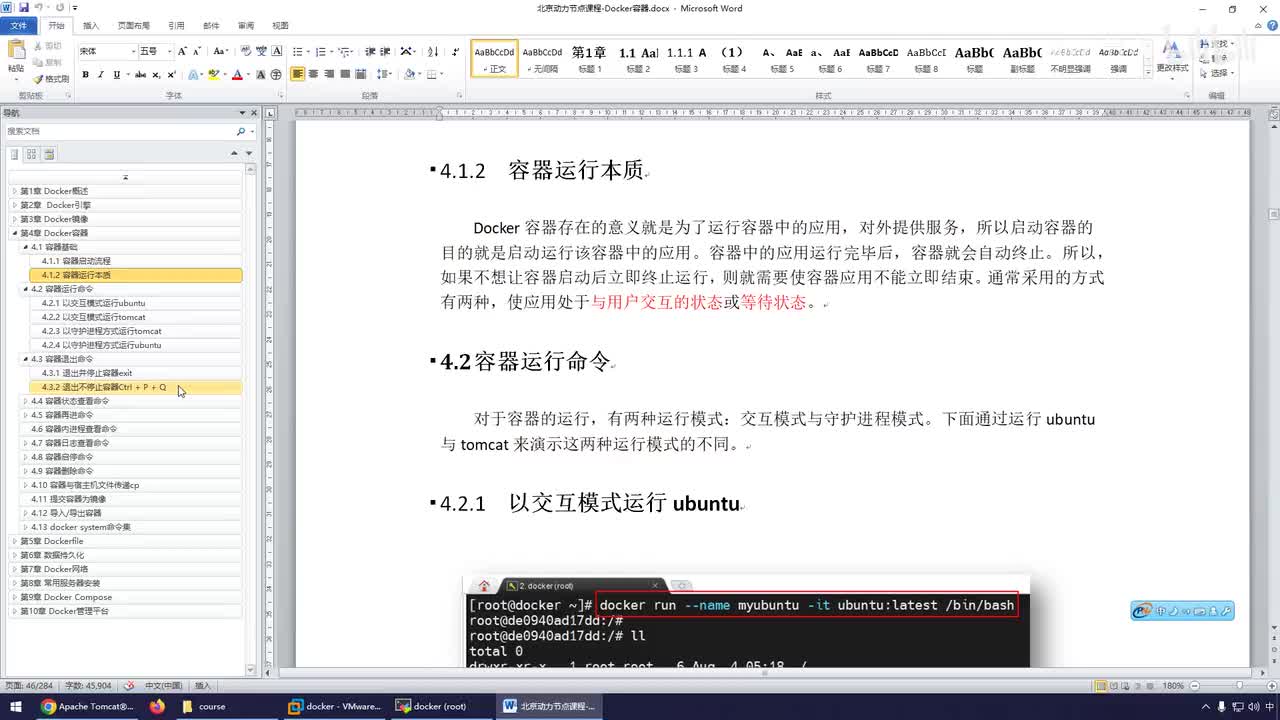This screenshot has width=1280, height=720.
Task: Increase font size with grow font icon
Action: pyautogui.click(x=182, y=51)
